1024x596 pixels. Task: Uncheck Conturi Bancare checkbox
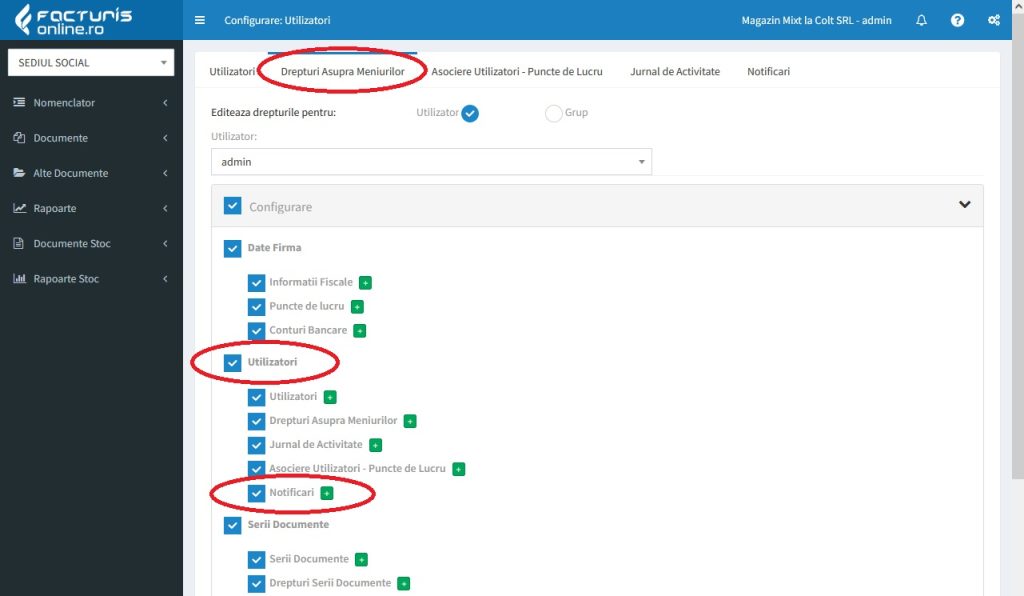(257, 331)
